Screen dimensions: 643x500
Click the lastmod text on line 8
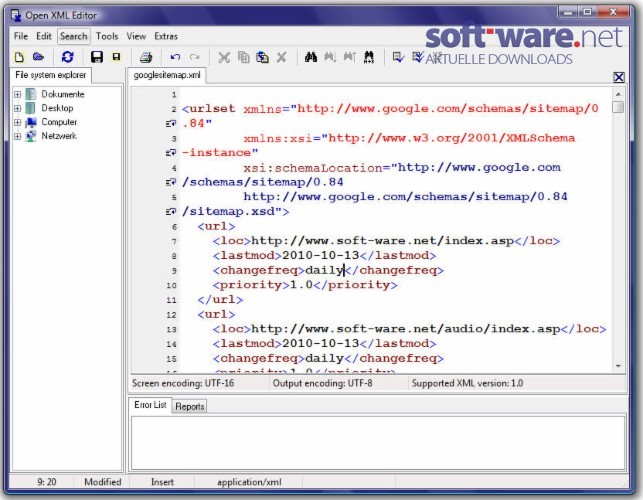point(324,256)
